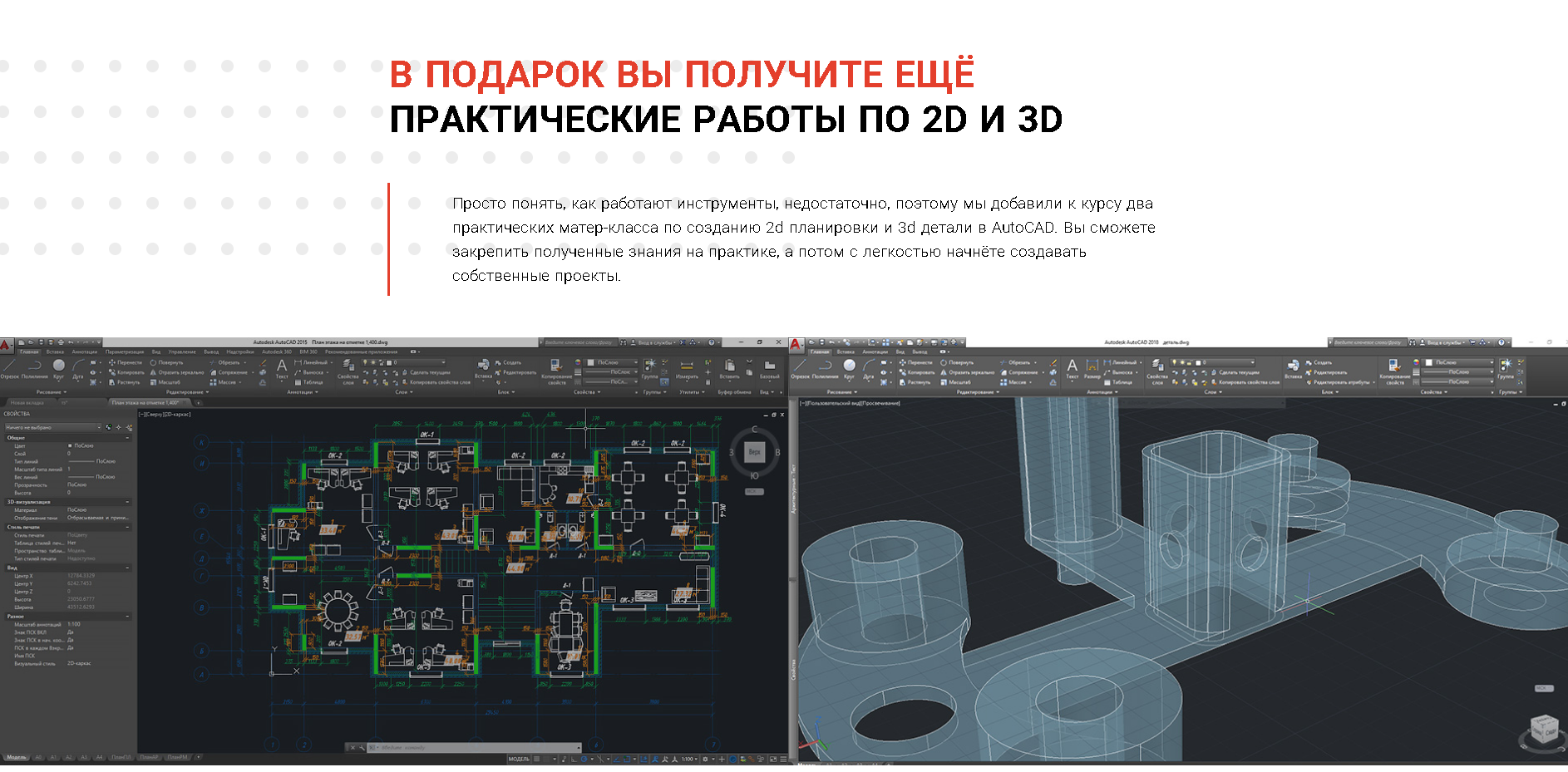Click the Таблица tool in AutoCAD 2015
Screen dimensions: 1568x772
coord(308,382)
